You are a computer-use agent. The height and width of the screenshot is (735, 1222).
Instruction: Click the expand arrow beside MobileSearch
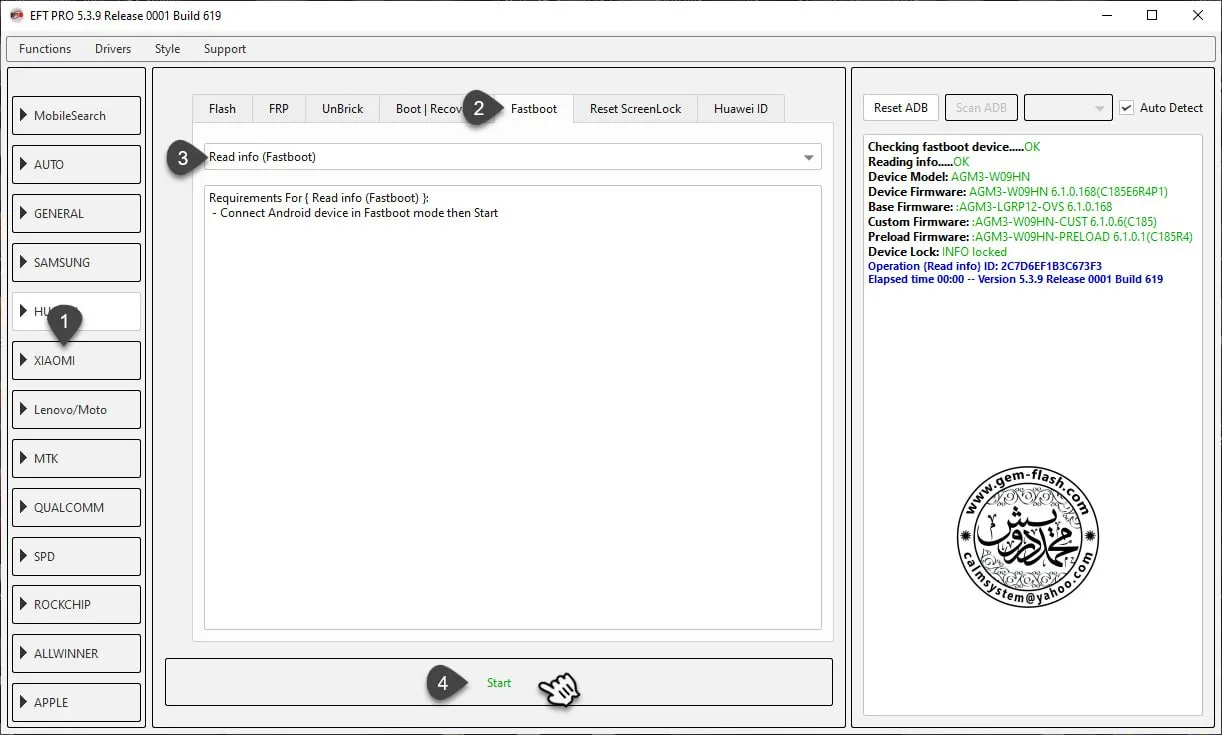click(x=23, y=115)
